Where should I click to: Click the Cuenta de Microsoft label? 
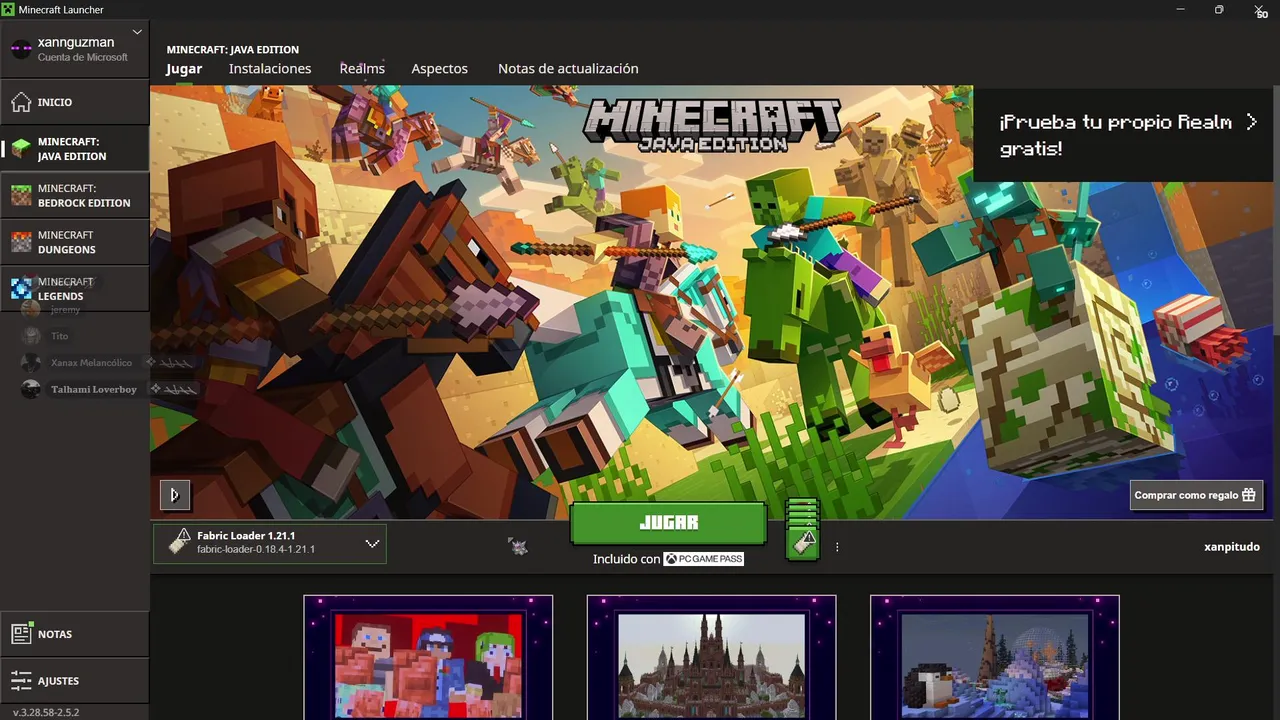coord(83,58)
